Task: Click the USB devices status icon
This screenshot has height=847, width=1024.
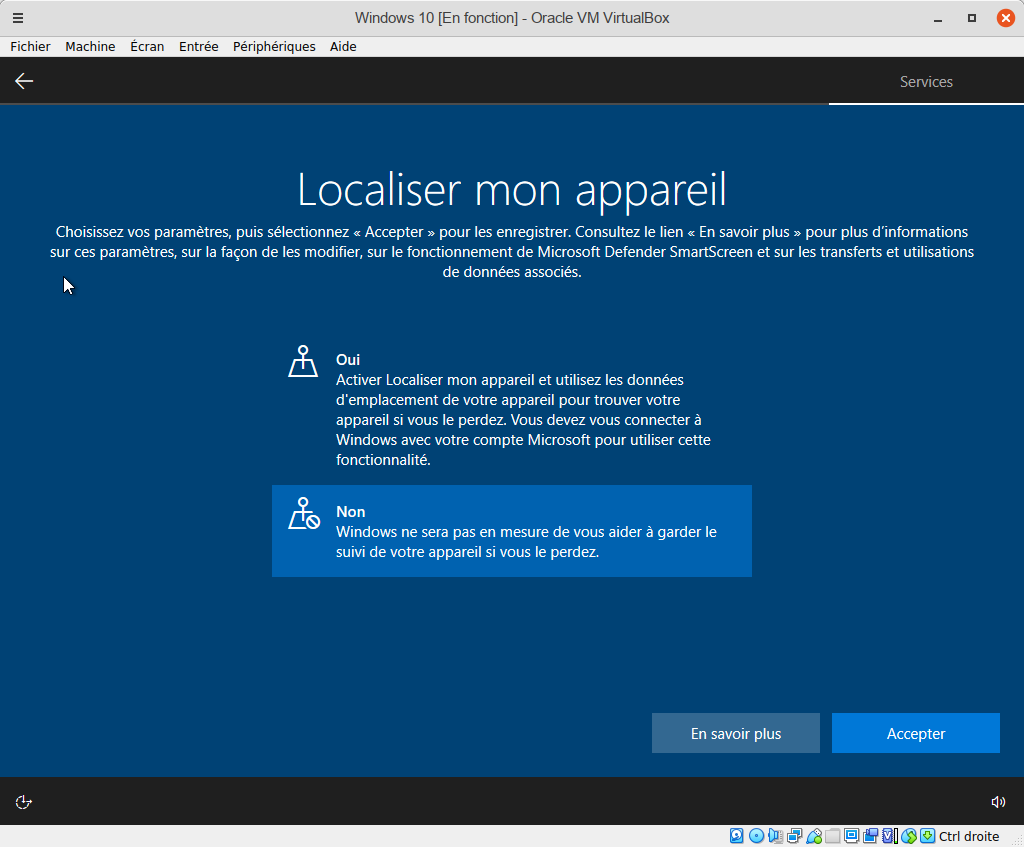Action: coord(814,836)
